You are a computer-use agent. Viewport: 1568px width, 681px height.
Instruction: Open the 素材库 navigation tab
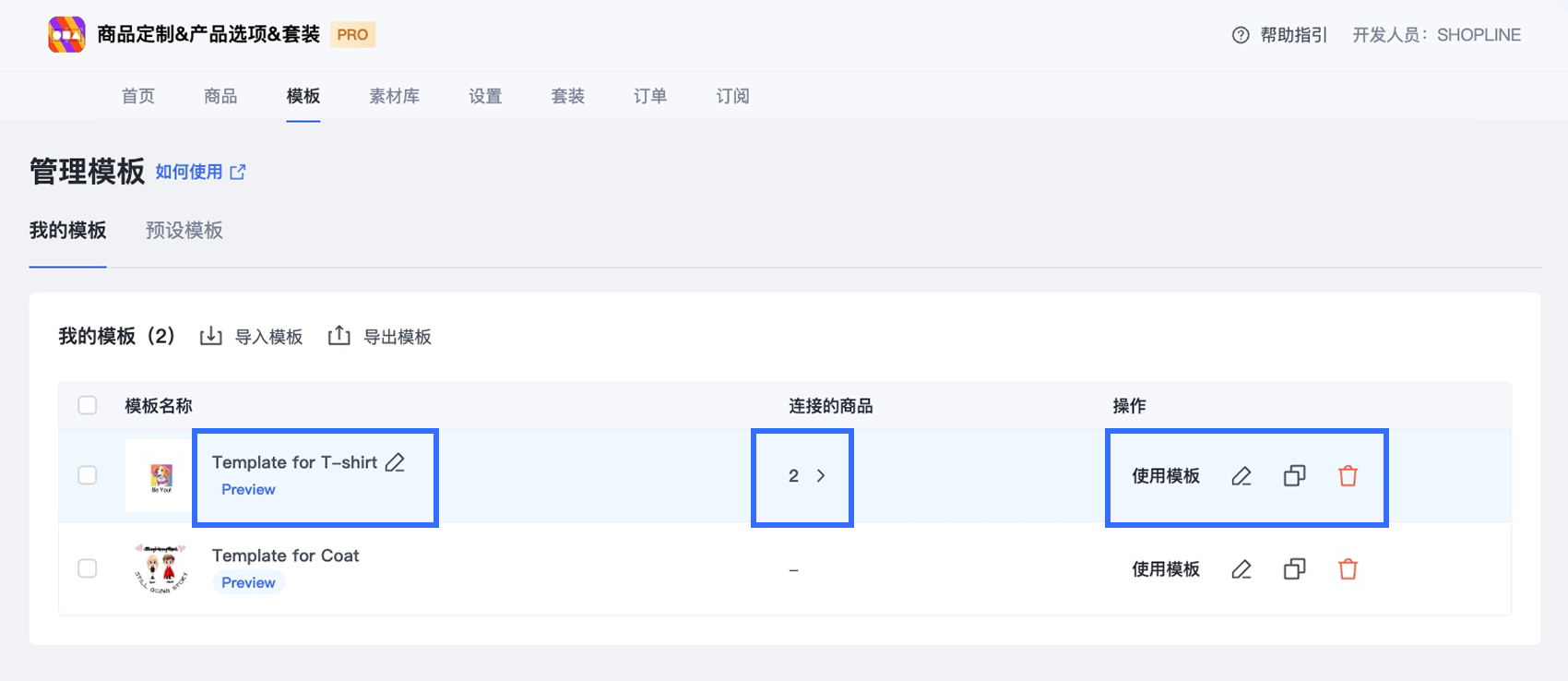(394, 96)
